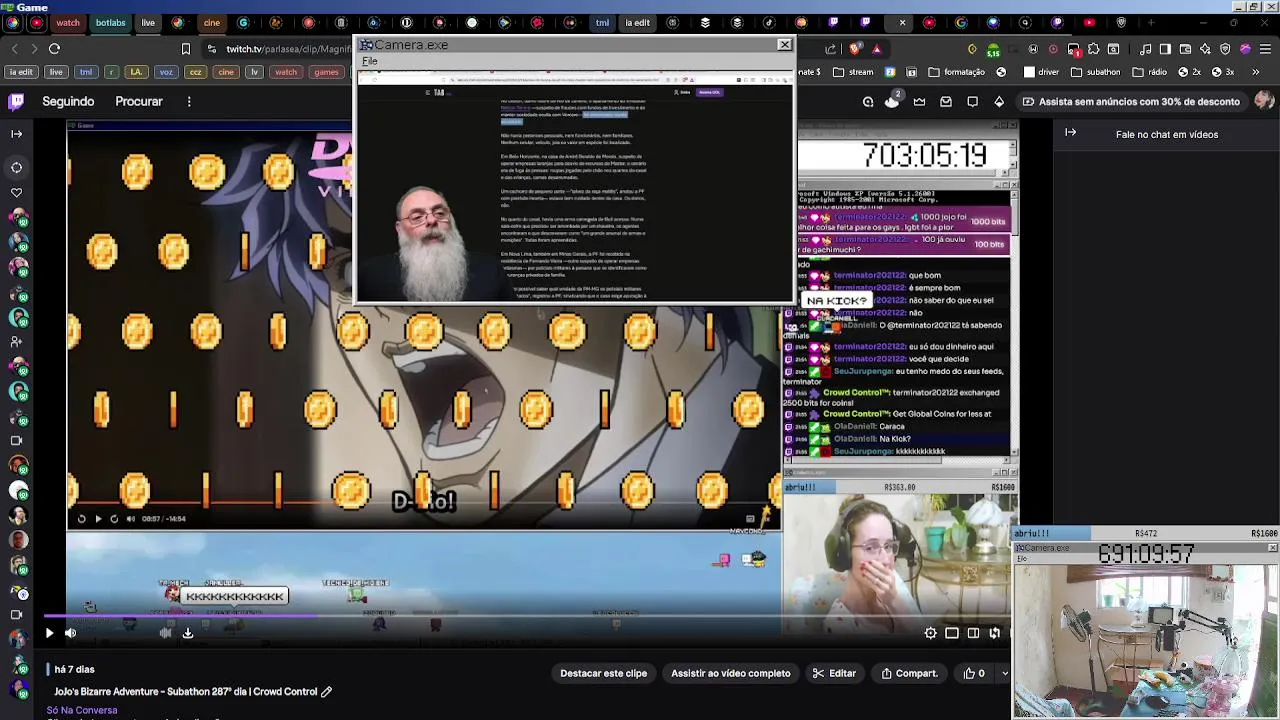Open the 'rádio' bookmarks folder

pyautogui.click(x=1149, y=72)
